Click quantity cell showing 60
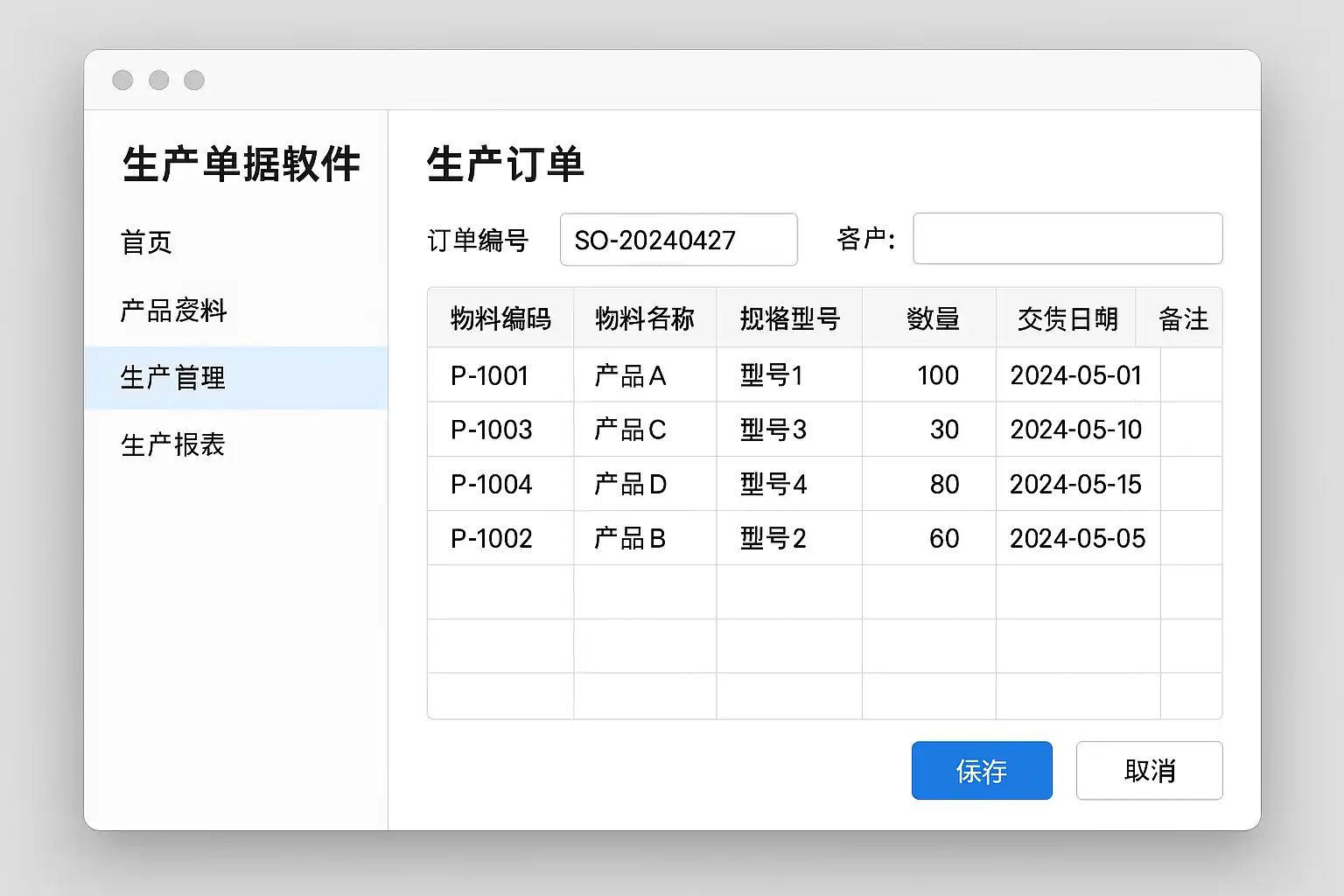Screen dimensions: 1344x896 tap(943, 538)
